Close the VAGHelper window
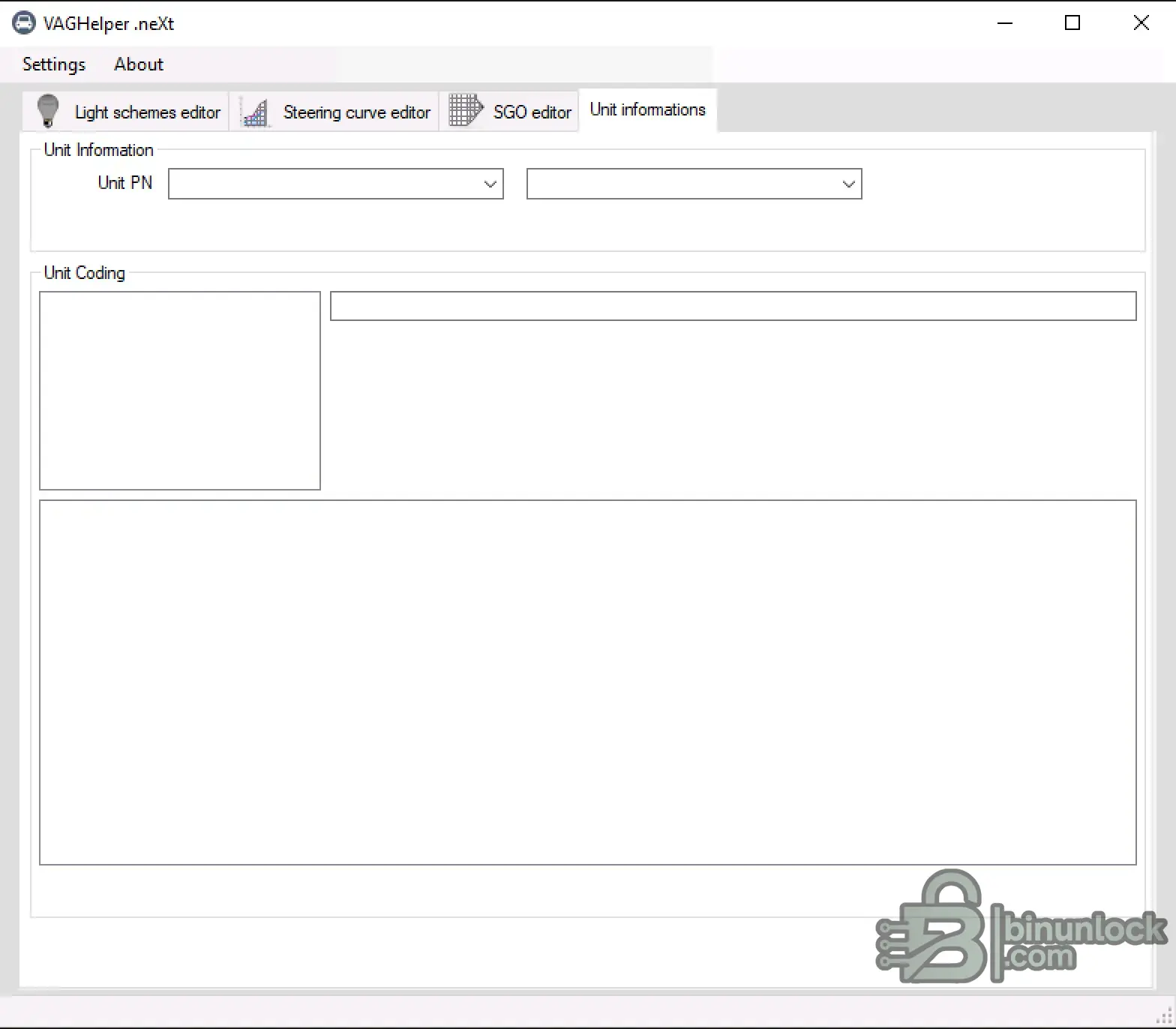This screenshot has width=1176, height=1029. tap(1141, 23)
